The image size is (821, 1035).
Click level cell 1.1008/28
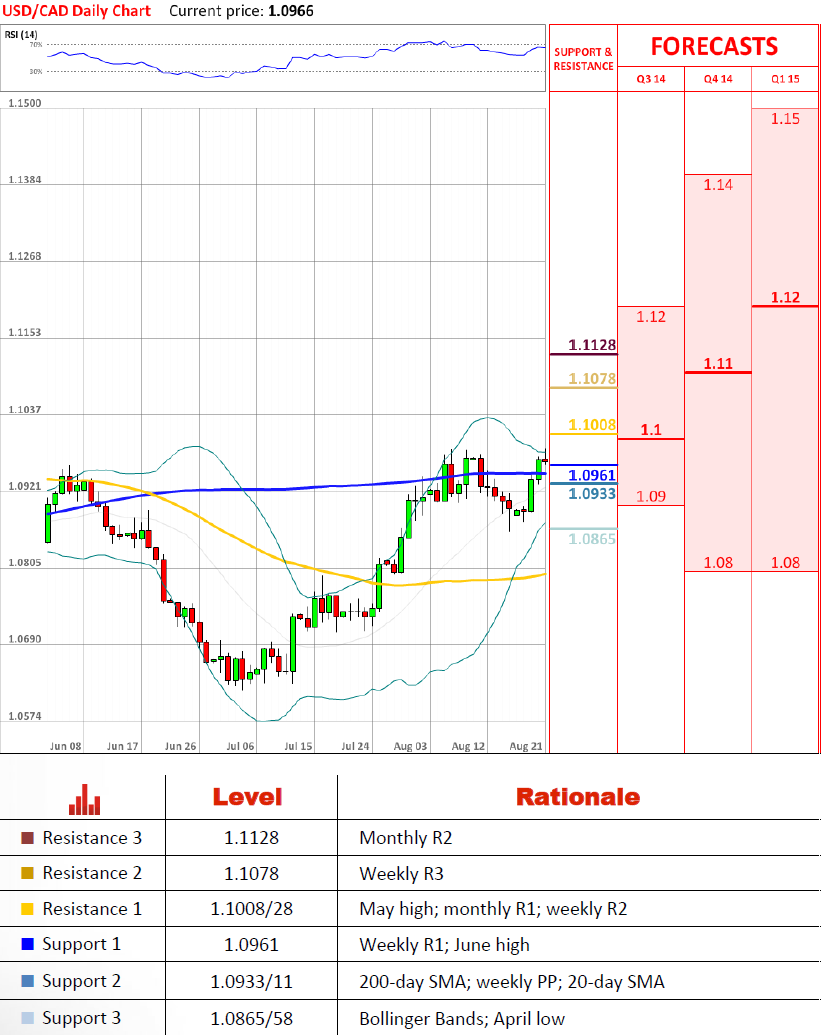point(251,909)
